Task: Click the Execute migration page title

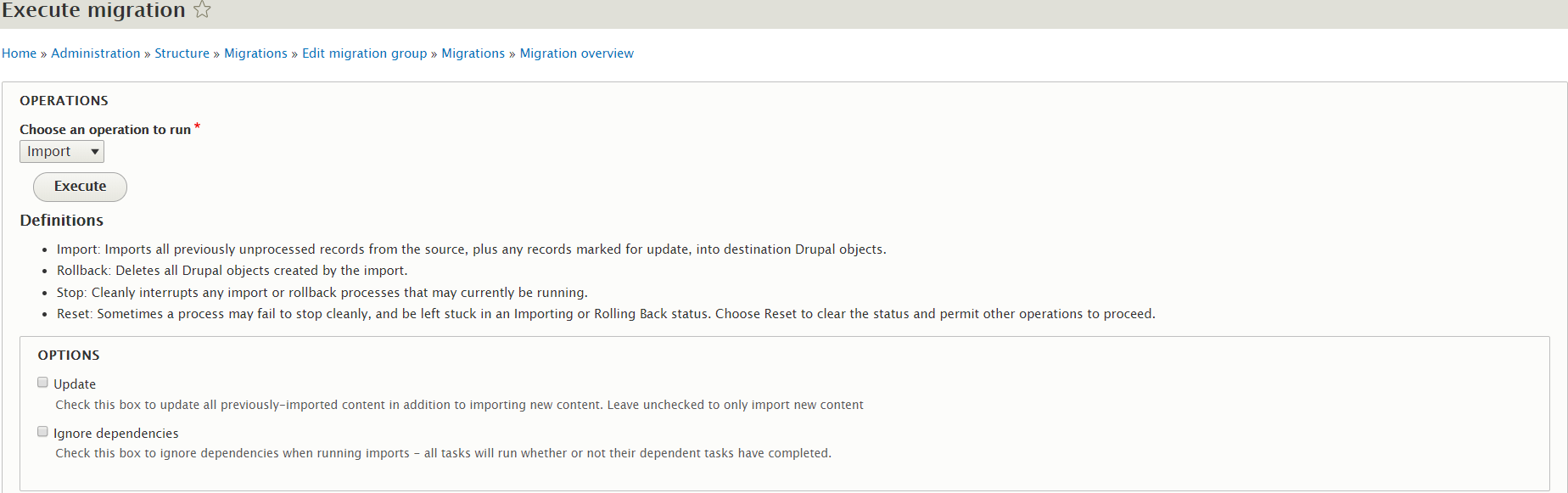Action: point(93,10)
